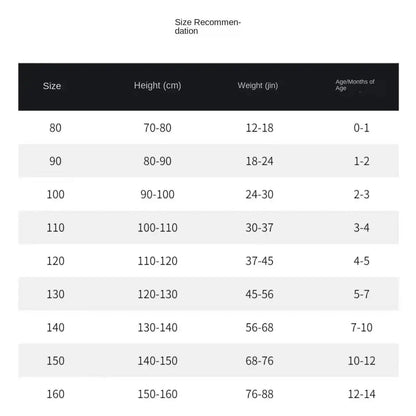
Task: Select size 130 row label
Action: (55, 294)
